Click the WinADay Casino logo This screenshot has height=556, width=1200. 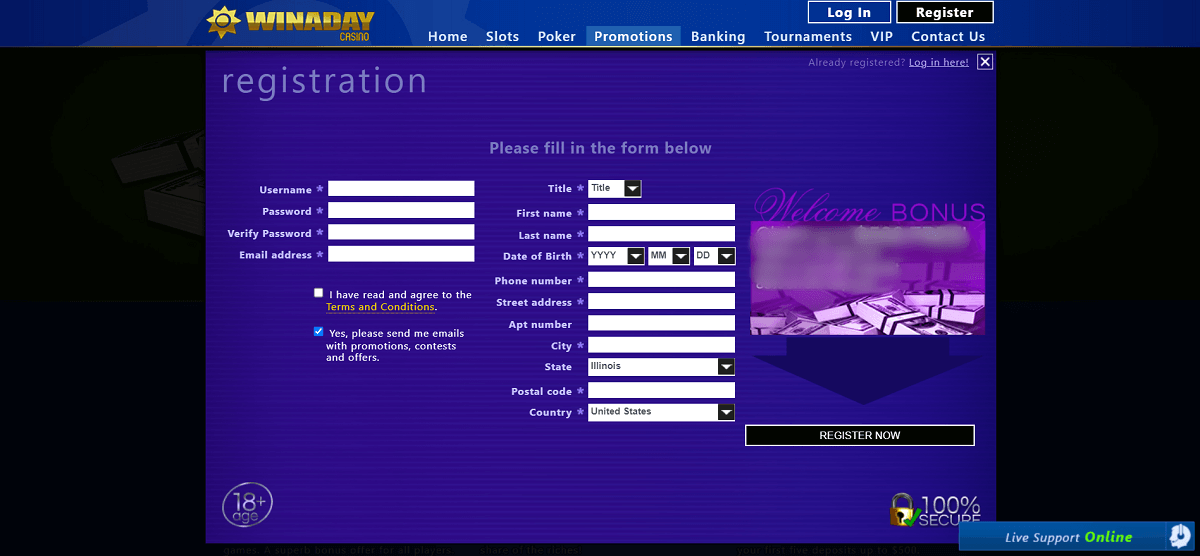(290, 23)
